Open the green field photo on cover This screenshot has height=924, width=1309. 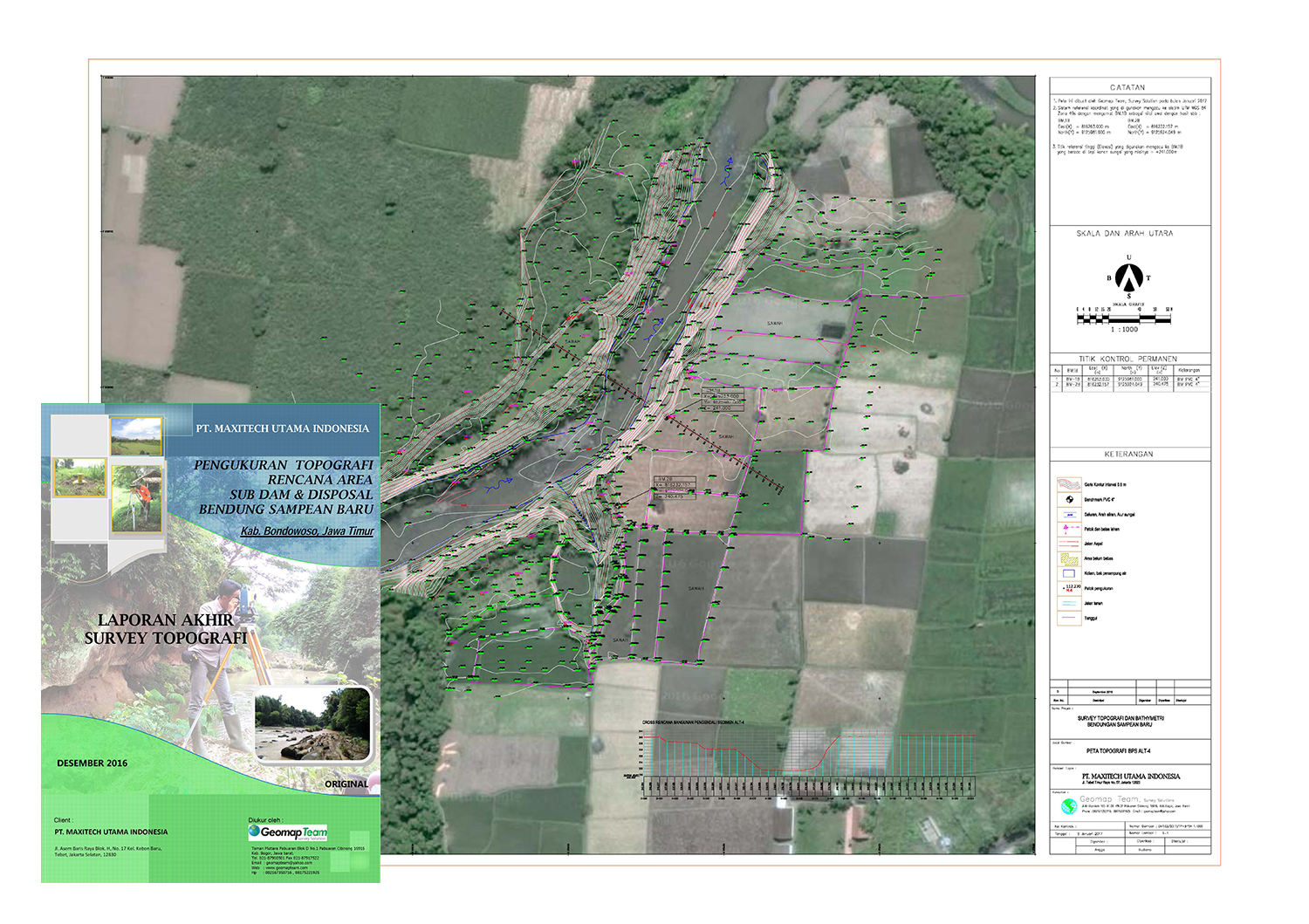click(135, 436)
